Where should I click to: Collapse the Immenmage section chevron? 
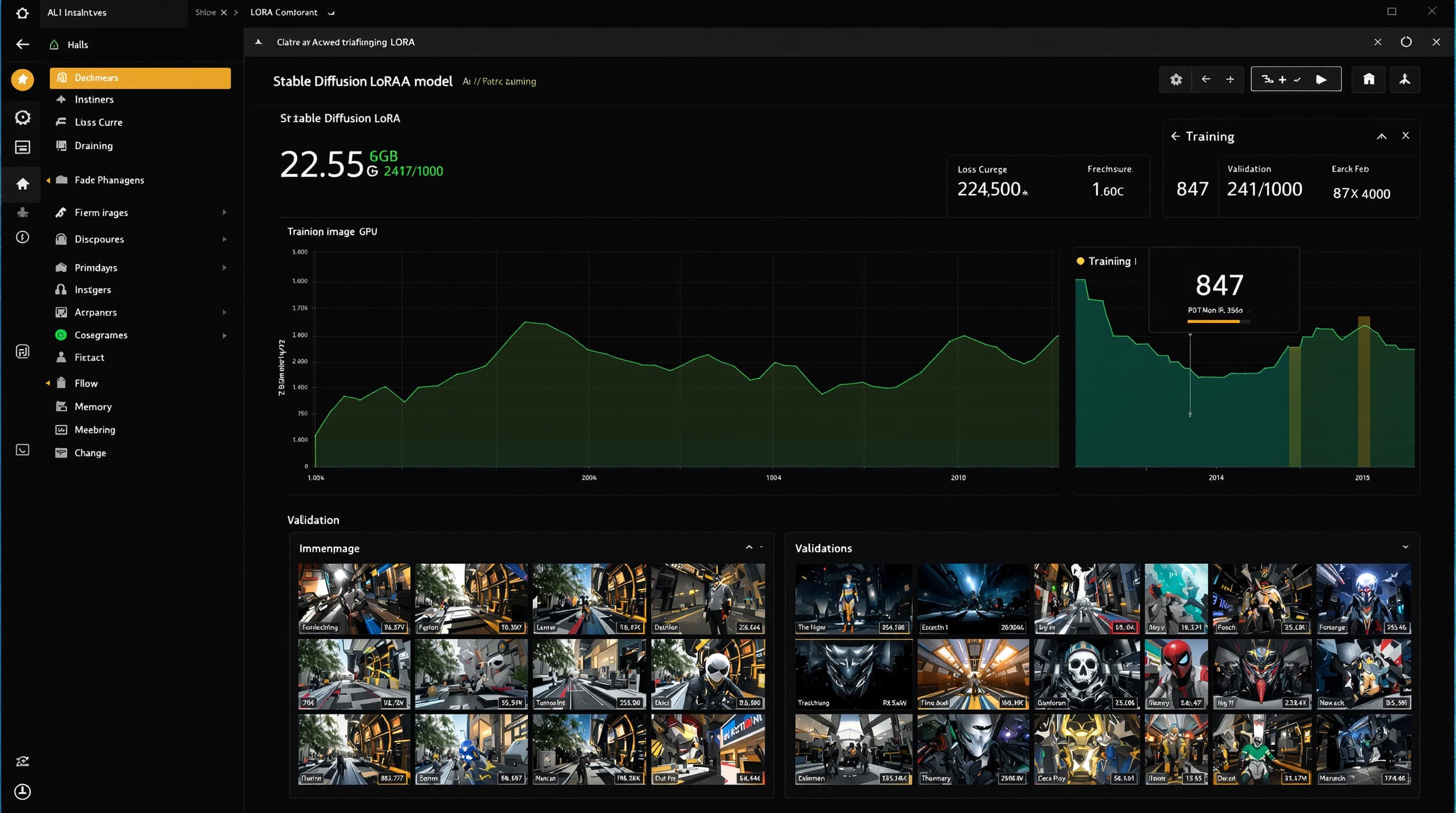click(x=749, y=547)
